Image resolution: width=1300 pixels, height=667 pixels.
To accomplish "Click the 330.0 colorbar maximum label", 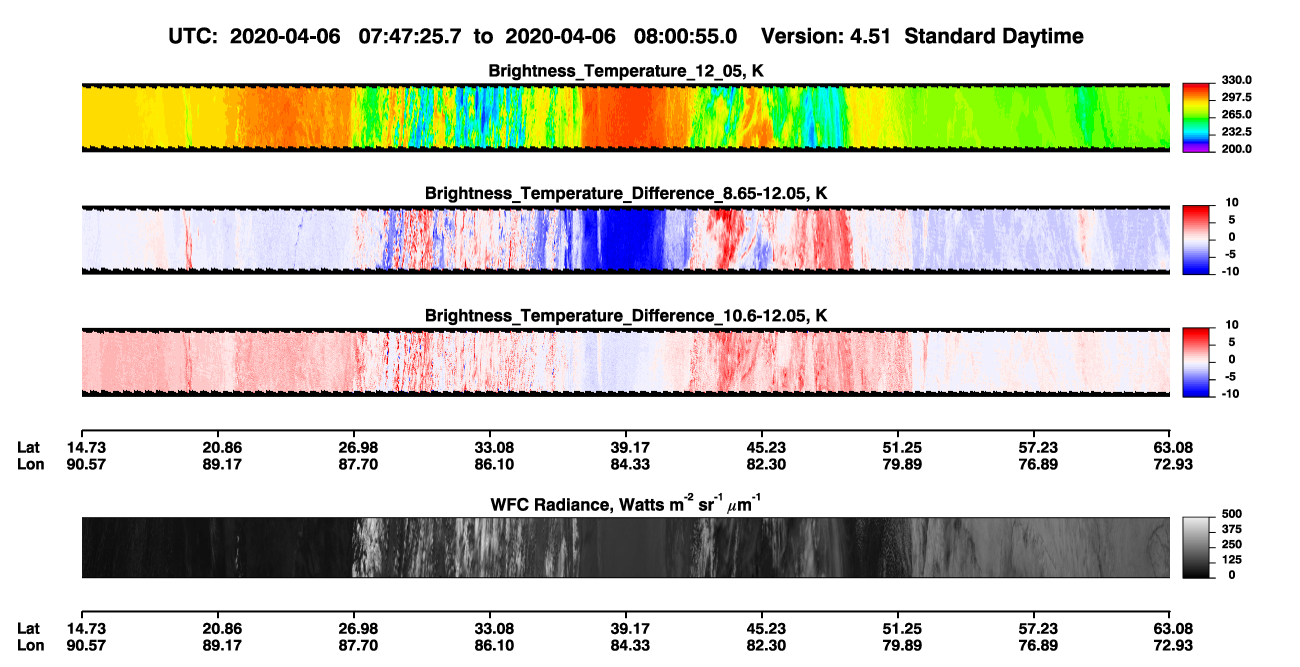I will coord(1237,81).
